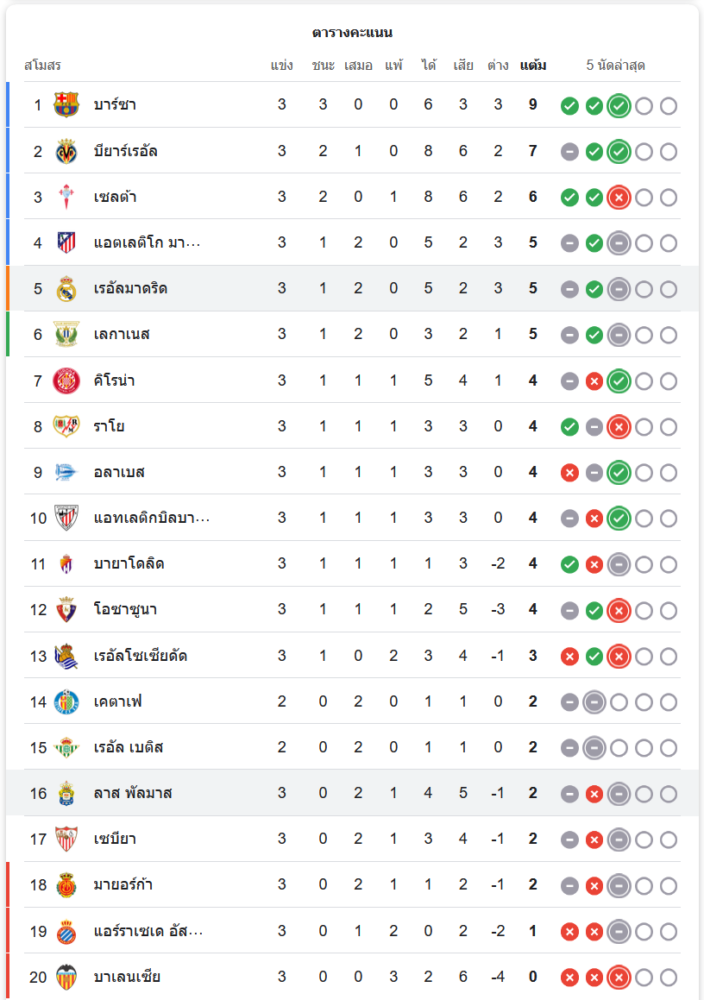
Task: Click the Real Madrid crest
Action: pyautogui.click(x=66, y=289)
